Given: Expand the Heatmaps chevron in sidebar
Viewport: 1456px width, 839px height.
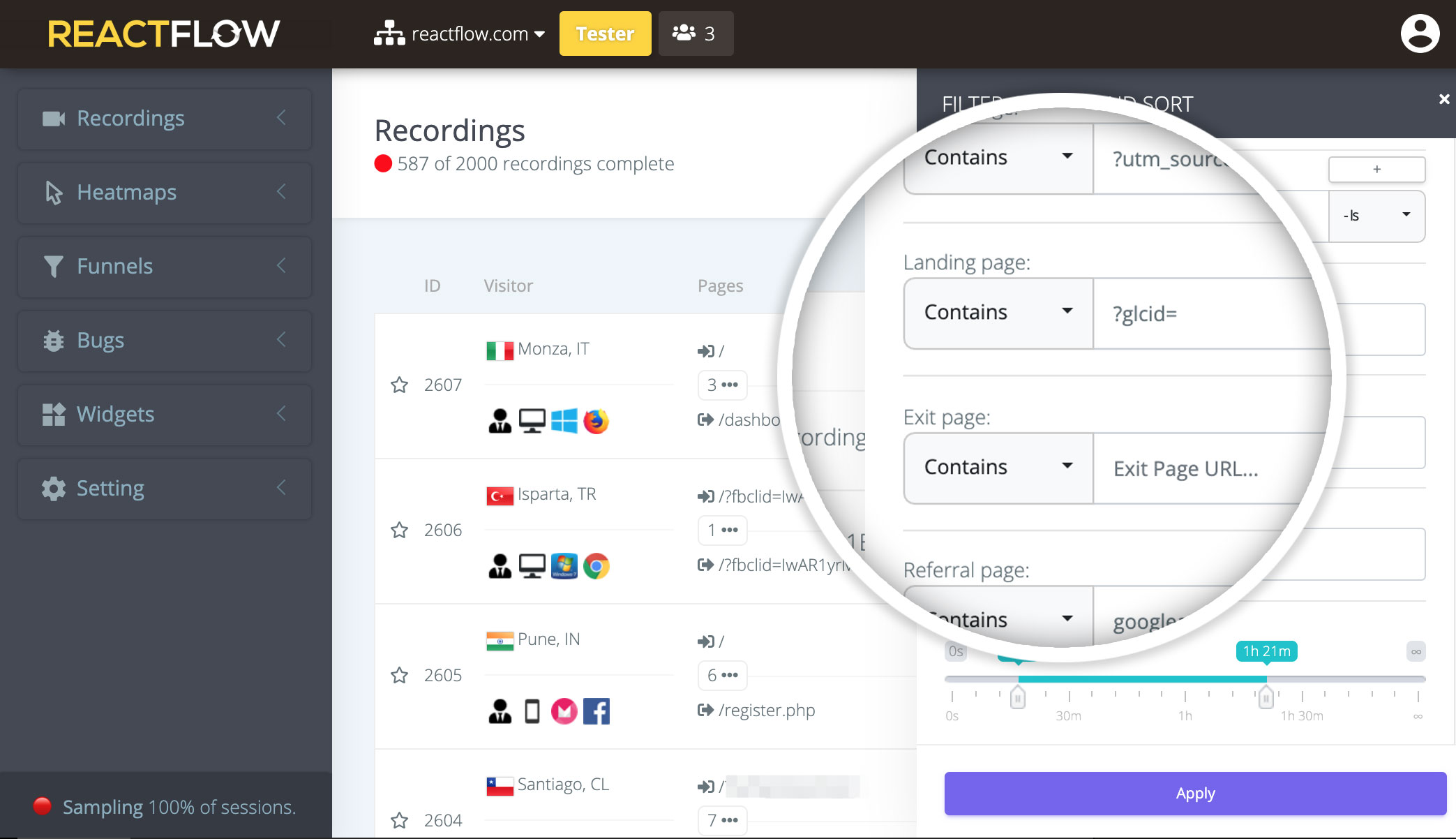Looking at the screenshot, I should click(281, 192).
